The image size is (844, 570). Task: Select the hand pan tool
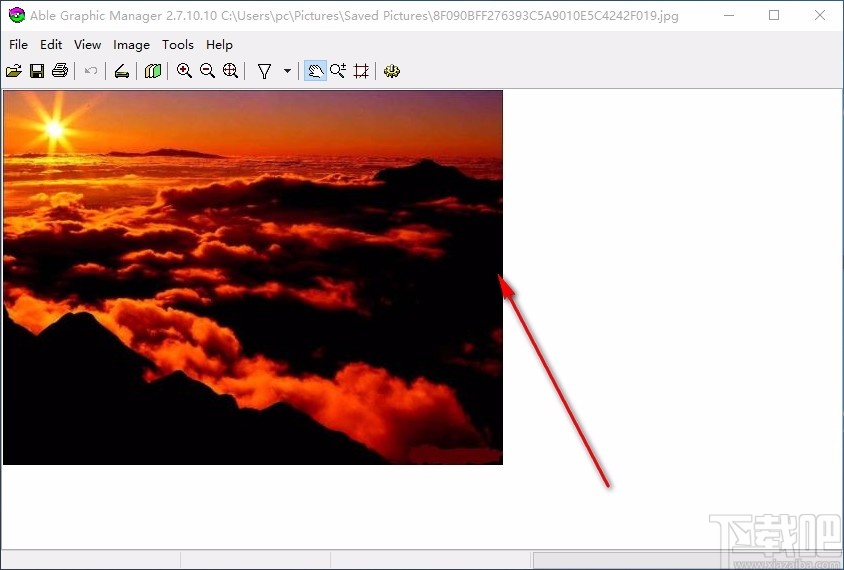tap(315, 71)
